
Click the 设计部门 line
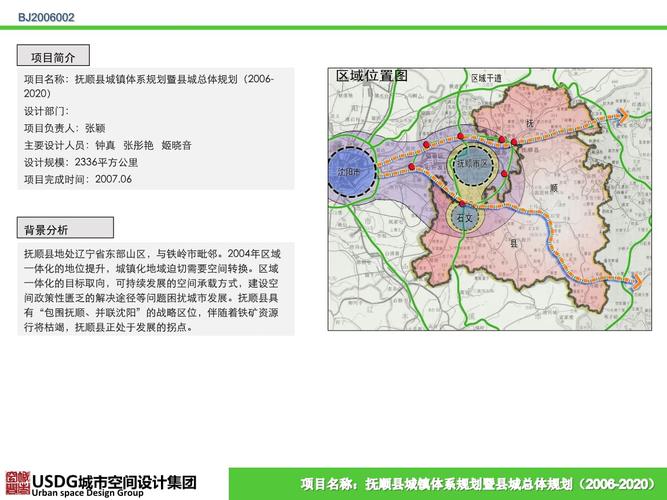pyautogui.click(x=46, y=111)
